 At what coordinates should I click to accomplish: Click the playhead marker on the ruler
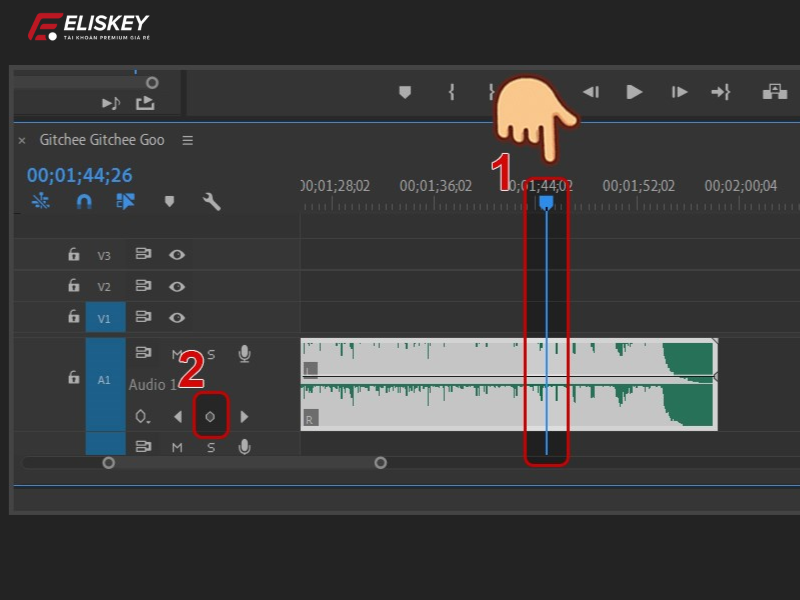coord(546,201)
